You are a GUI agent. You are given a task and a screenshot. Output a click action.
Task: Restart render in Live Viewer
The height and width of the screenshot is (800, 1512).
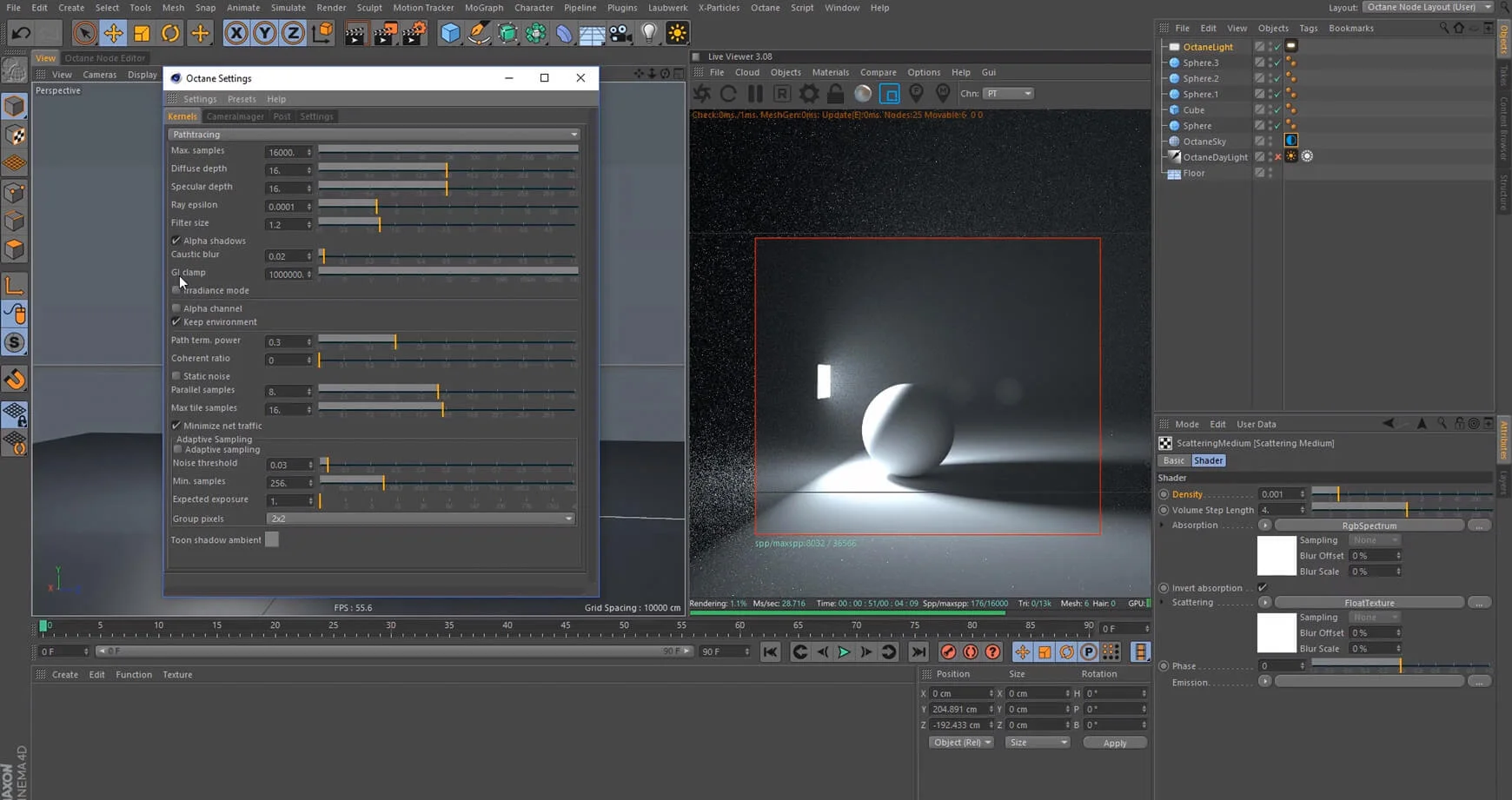pyautogui.click(x=728, y=93)
